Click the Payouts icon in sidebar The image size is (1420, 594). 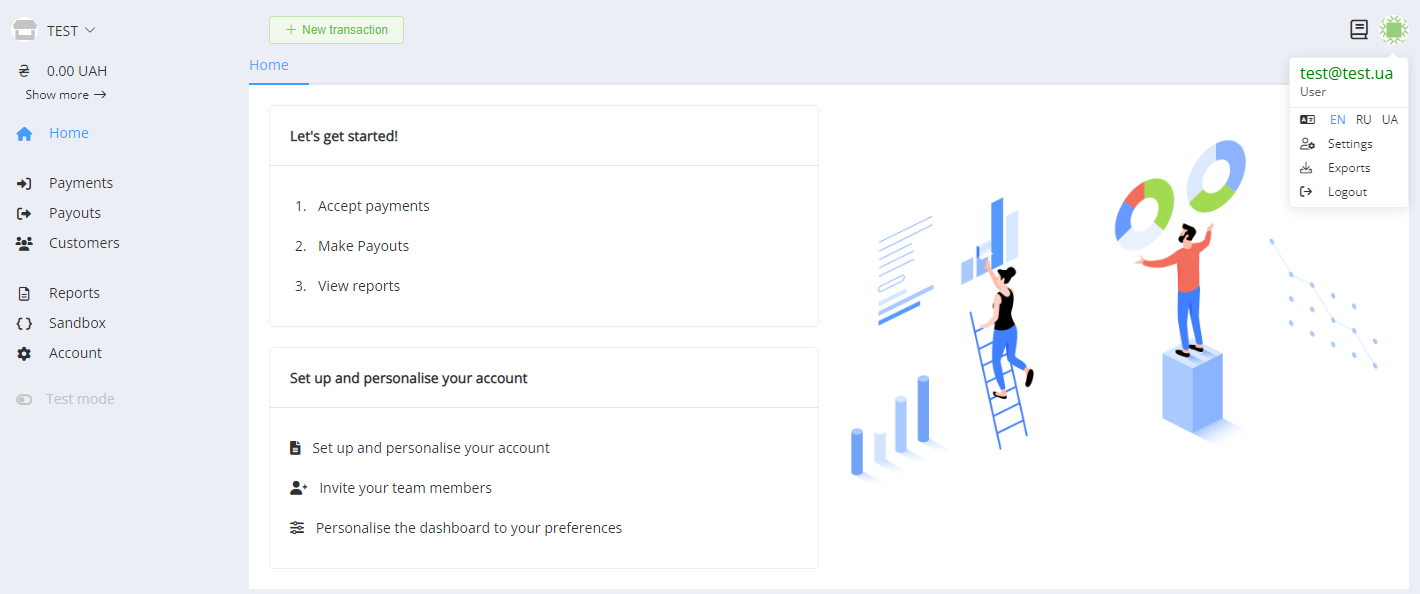point(25,214)
